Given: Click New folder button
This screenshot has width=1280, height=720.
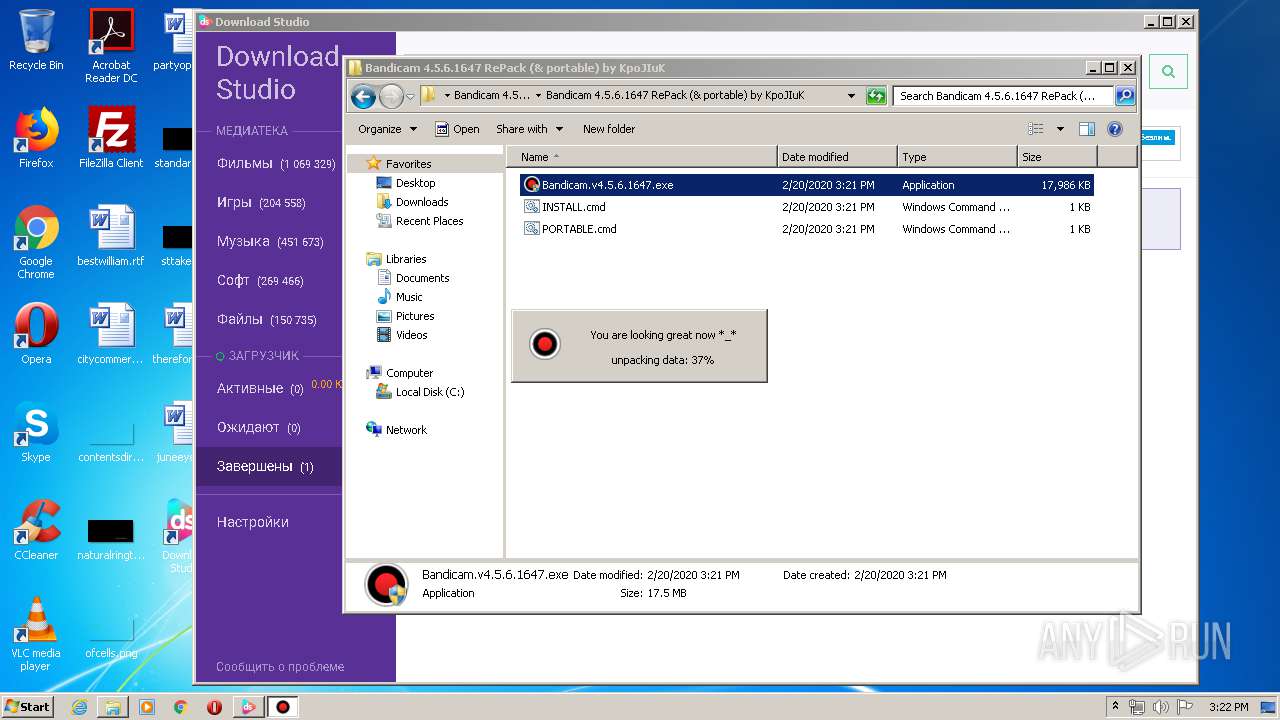Looking at the screenshot, I should point(609,129).
